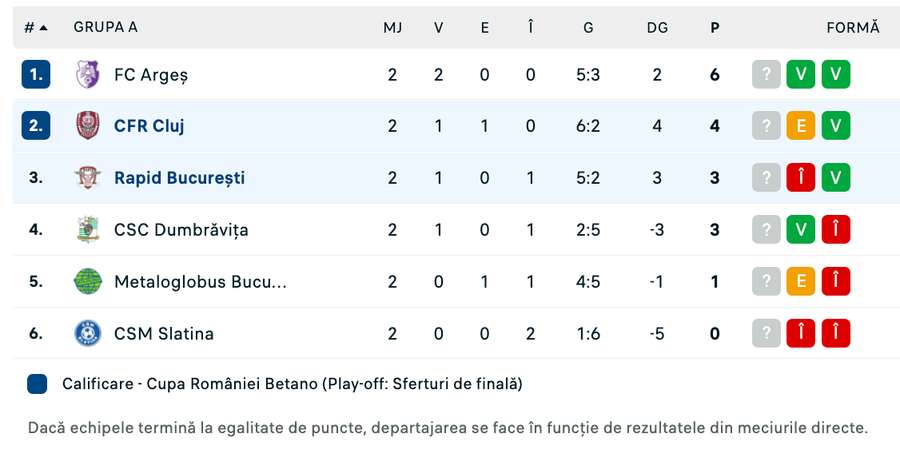Sort table by the # rank column
The image size is (900, 449).
pos(36,27)
